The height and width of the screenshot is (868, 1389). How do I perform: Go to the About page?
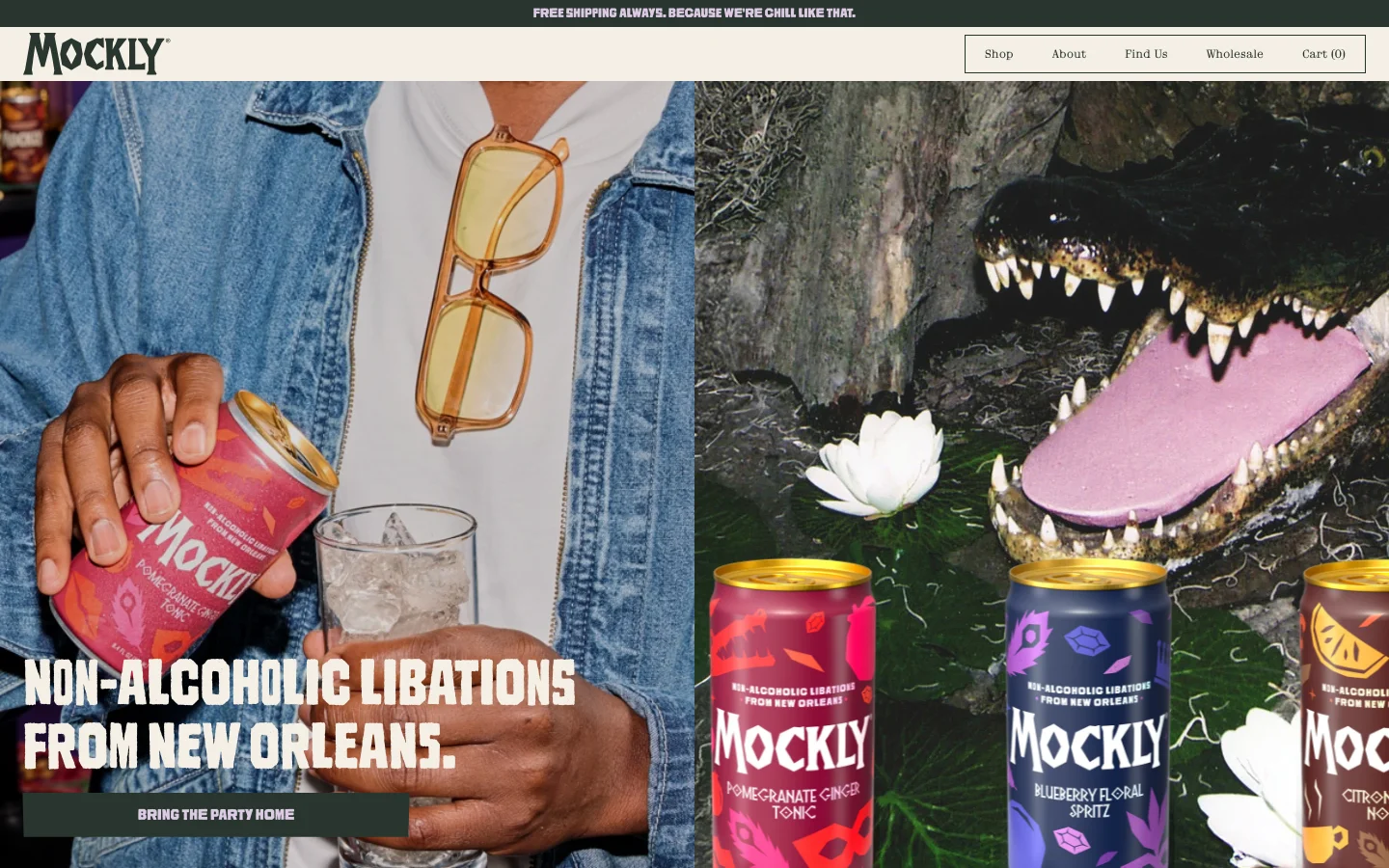tap(1069, 54)
